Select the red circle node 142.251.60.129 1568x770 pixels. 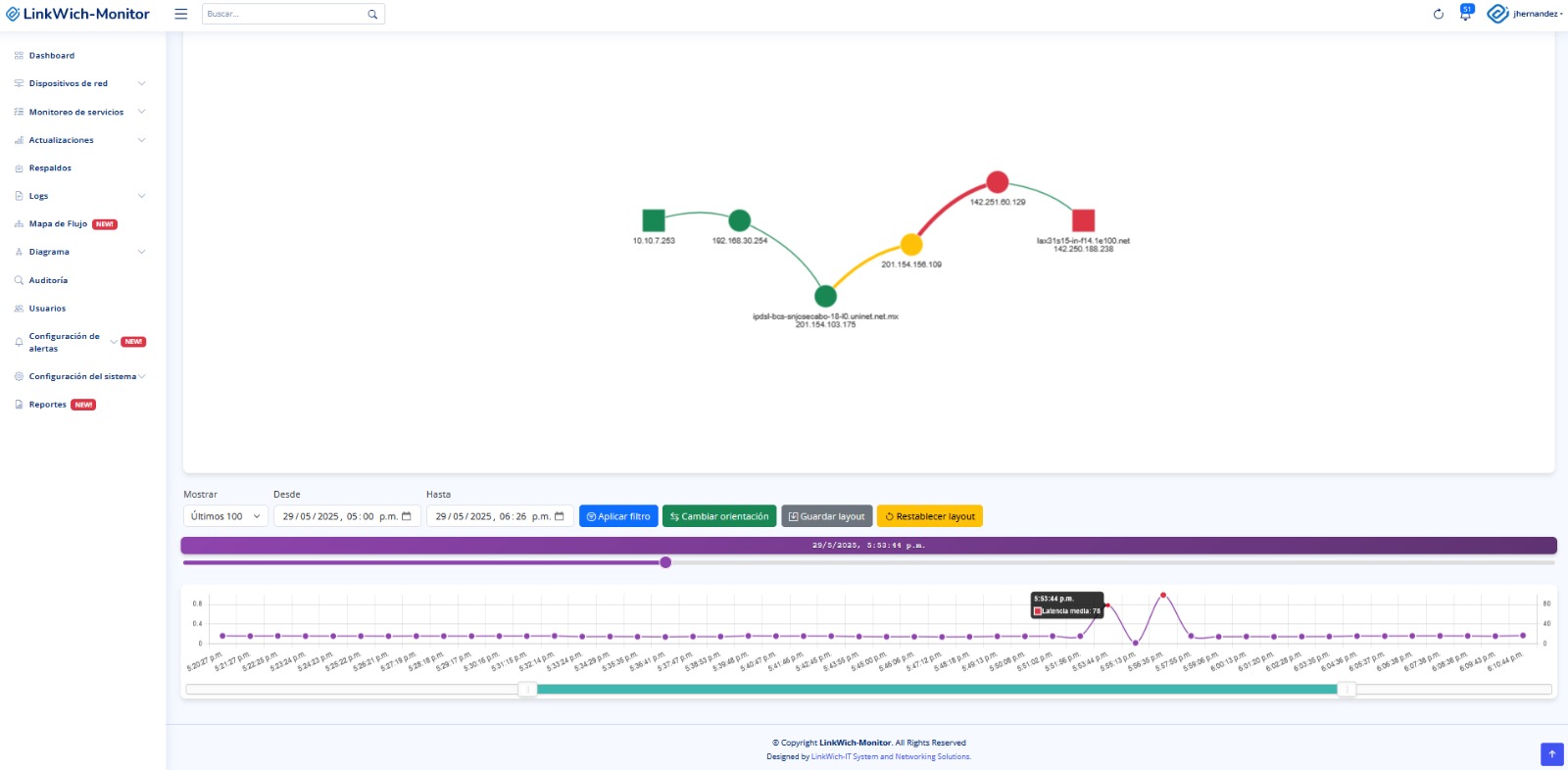coord(997,182)
